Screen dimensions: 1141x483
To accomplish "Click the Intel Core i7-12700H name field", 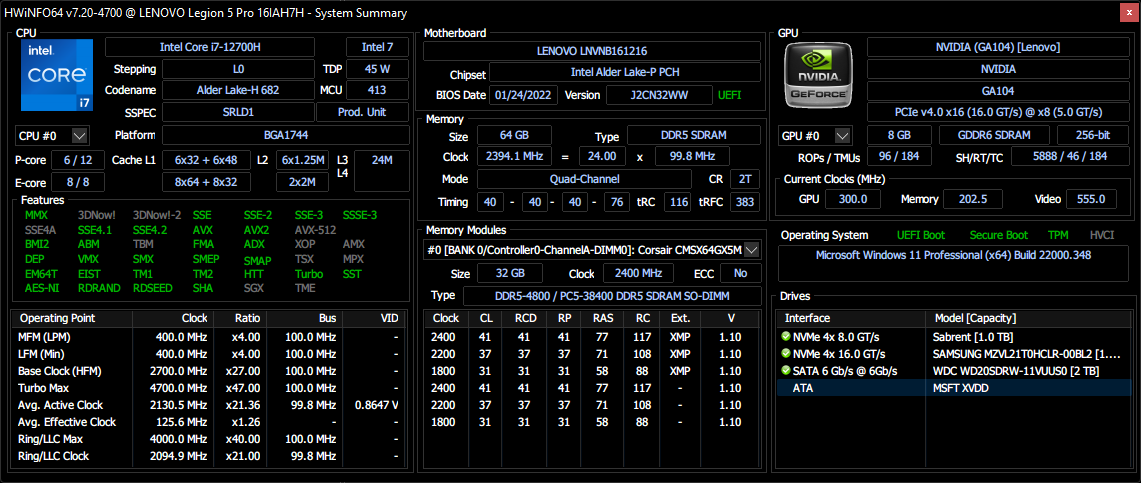I will click(210, 47).
